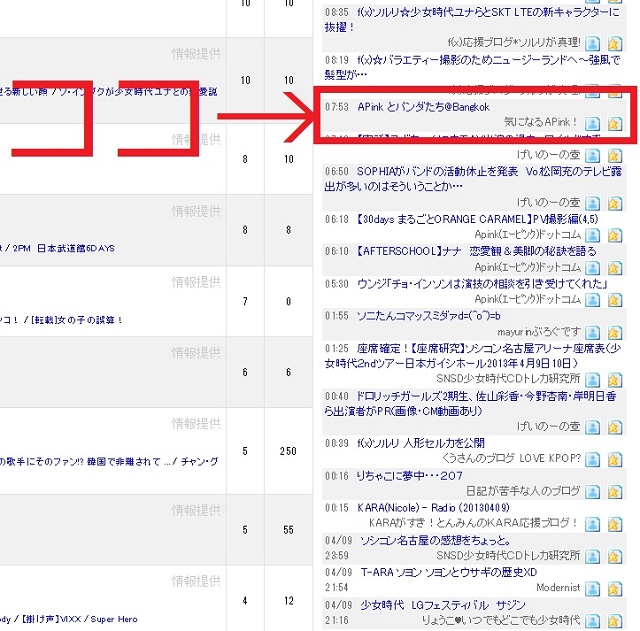Viewport: 640px width, 631px height.
Task: Open the APink とパンダたち@Bangkok article
Action: (423, 107)
